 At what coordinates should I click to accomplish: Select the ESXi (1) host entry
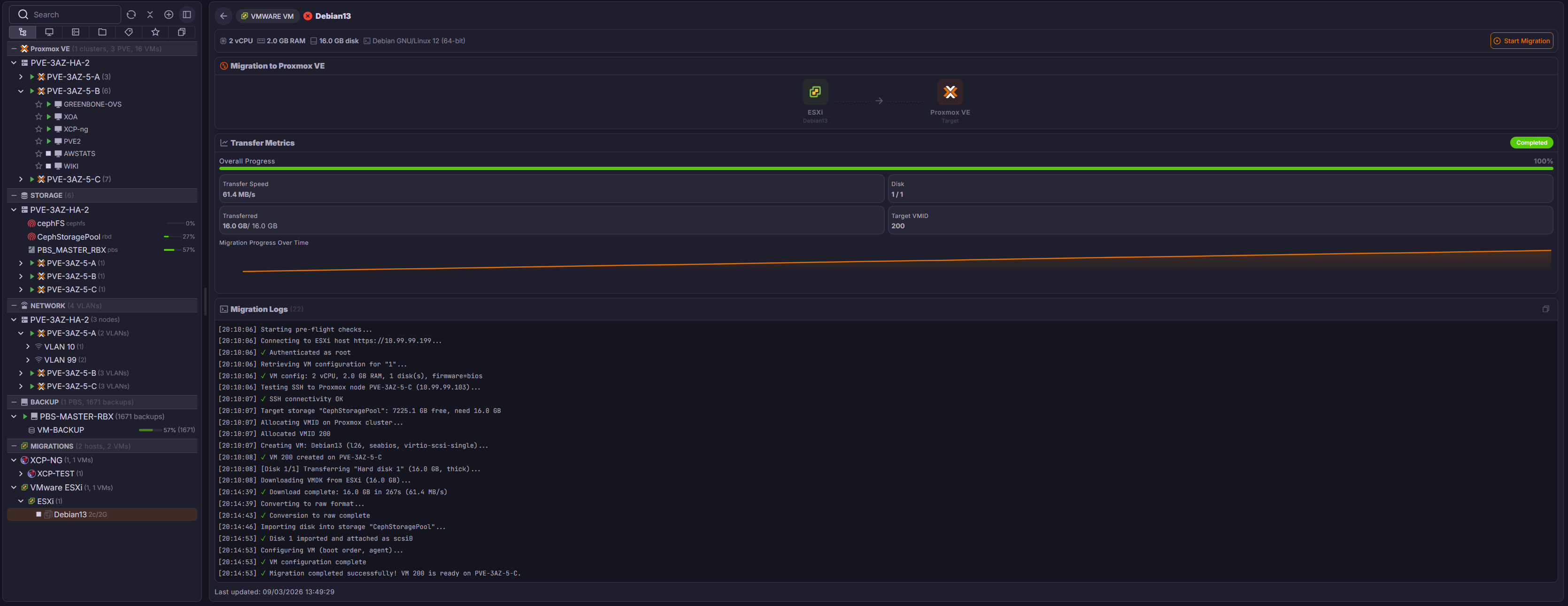pos(102,501)
